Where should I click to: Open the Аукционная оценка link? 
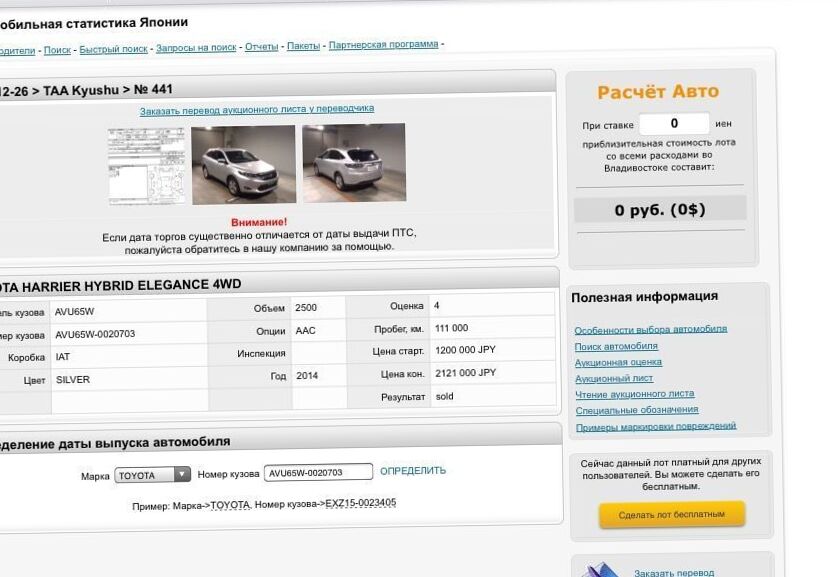(x=618, y=362)
